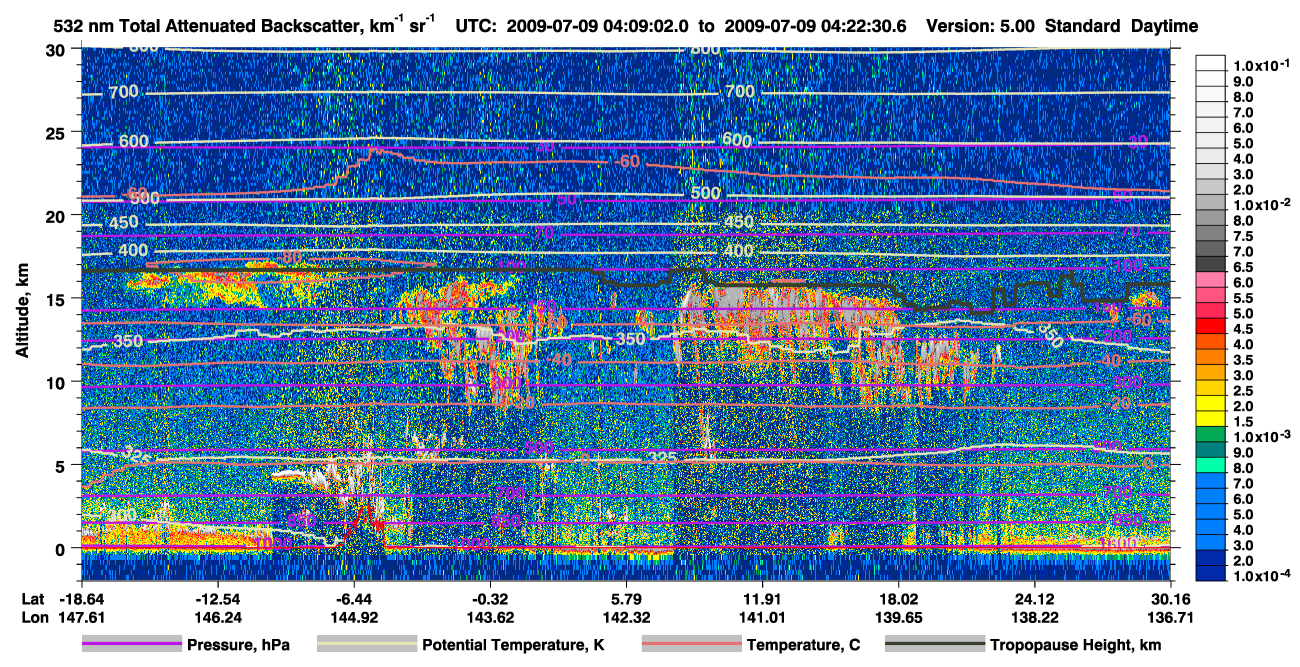Click the 'Lat' row label

coord(34,599)
